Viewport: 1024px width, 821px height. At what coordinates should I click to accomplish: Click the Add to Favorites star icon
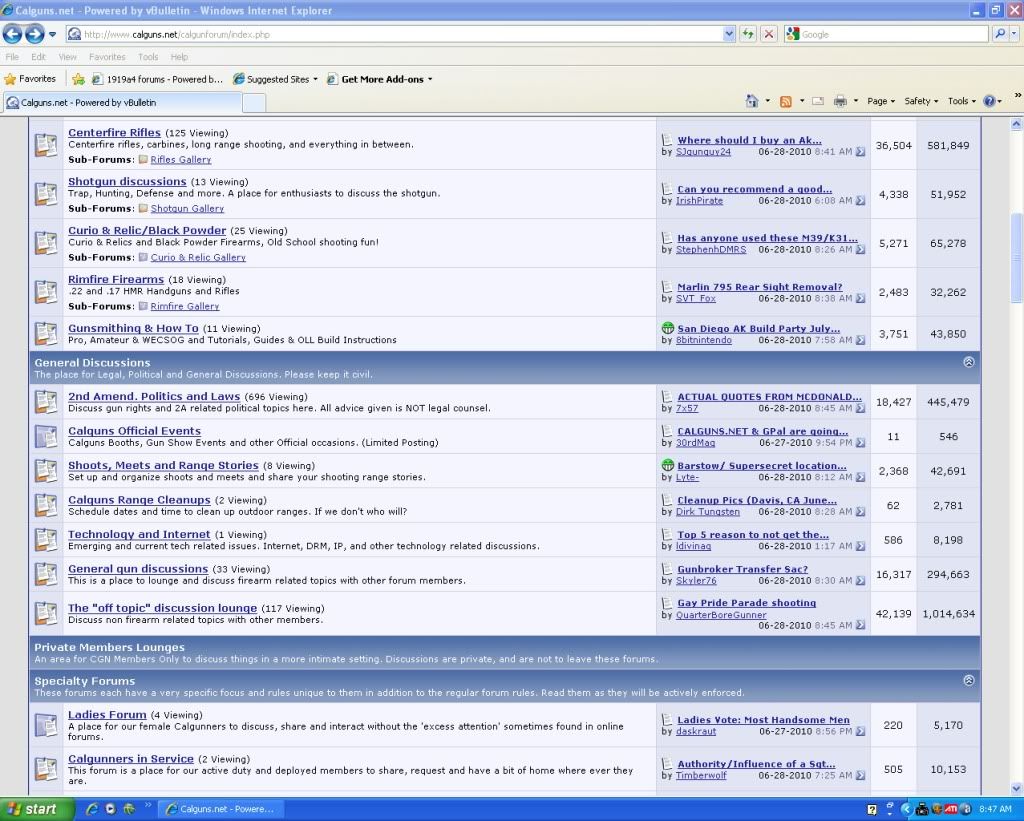78,79
